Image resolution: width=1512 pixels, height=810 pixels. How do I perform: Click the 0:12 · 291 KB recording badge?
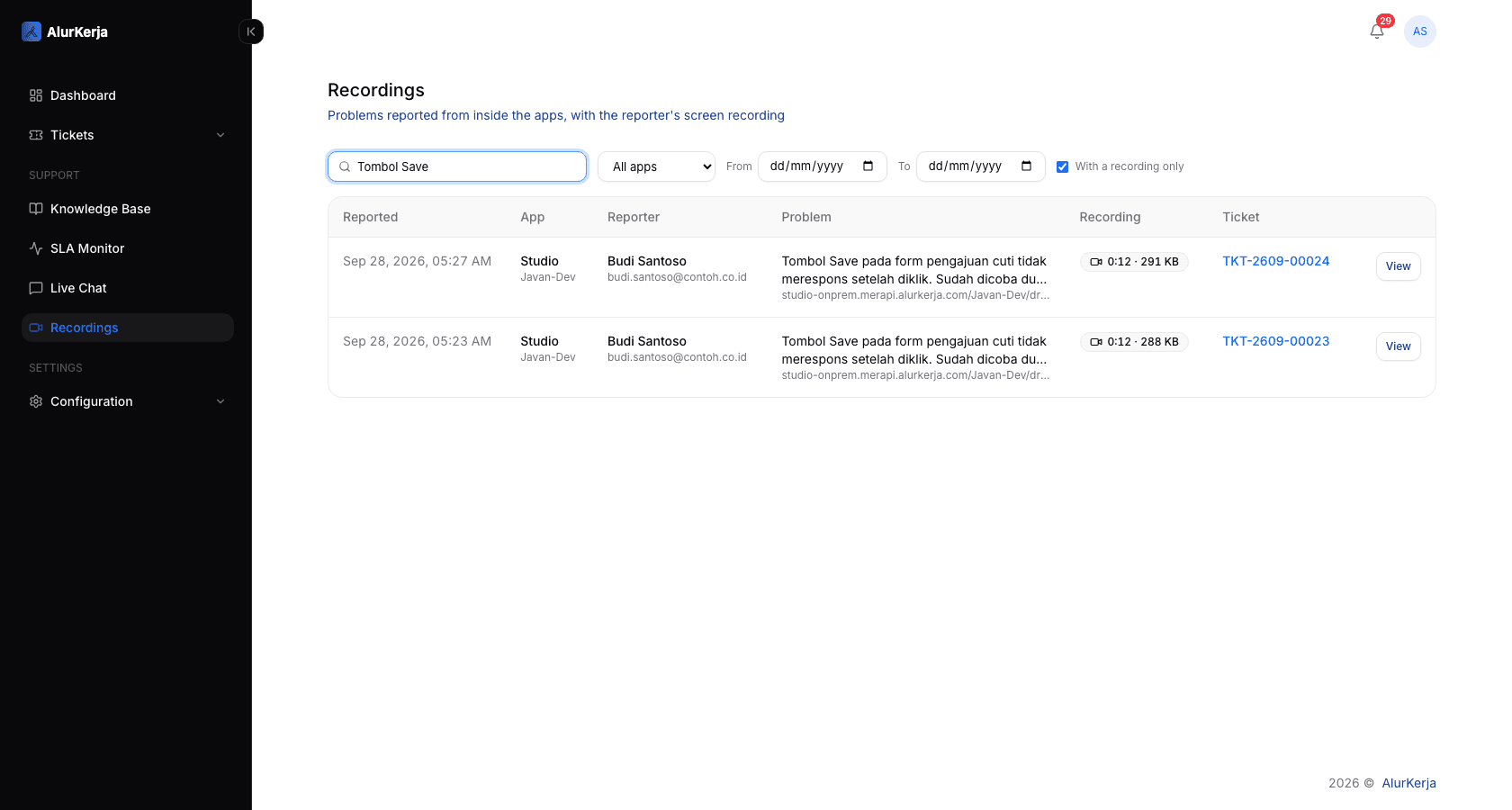[x=1134, y=262]
